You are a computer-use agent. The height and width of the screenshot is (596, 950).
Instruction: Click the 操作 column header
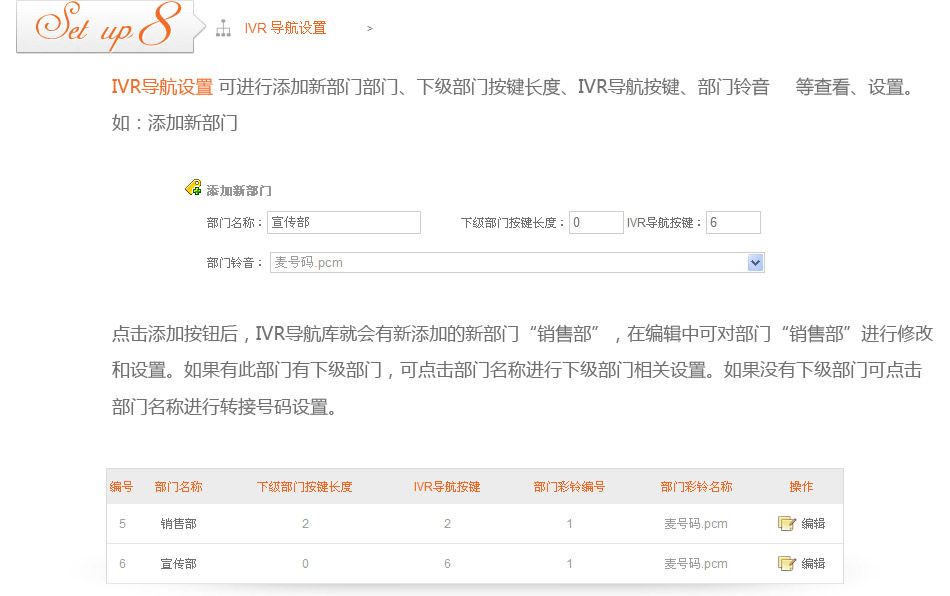pyautogui.click(x=801, y=487)
